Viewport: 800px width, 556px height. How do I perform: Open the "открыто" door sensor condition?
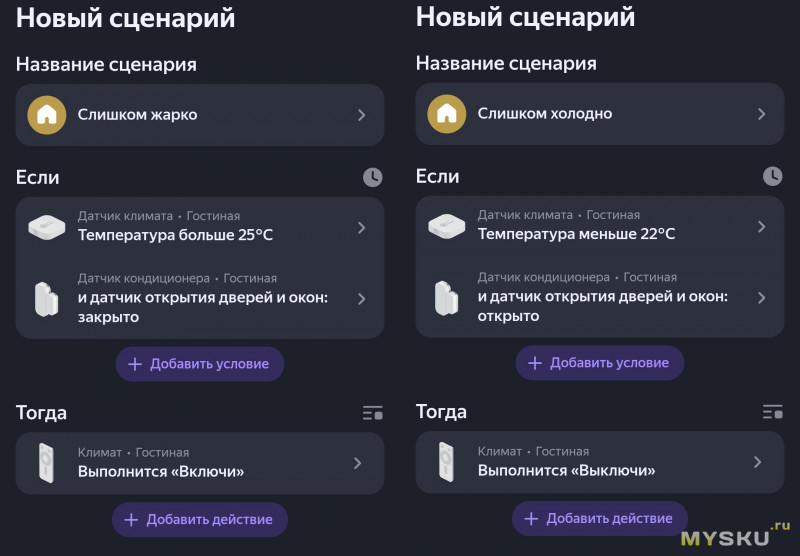tap(761, 298)
